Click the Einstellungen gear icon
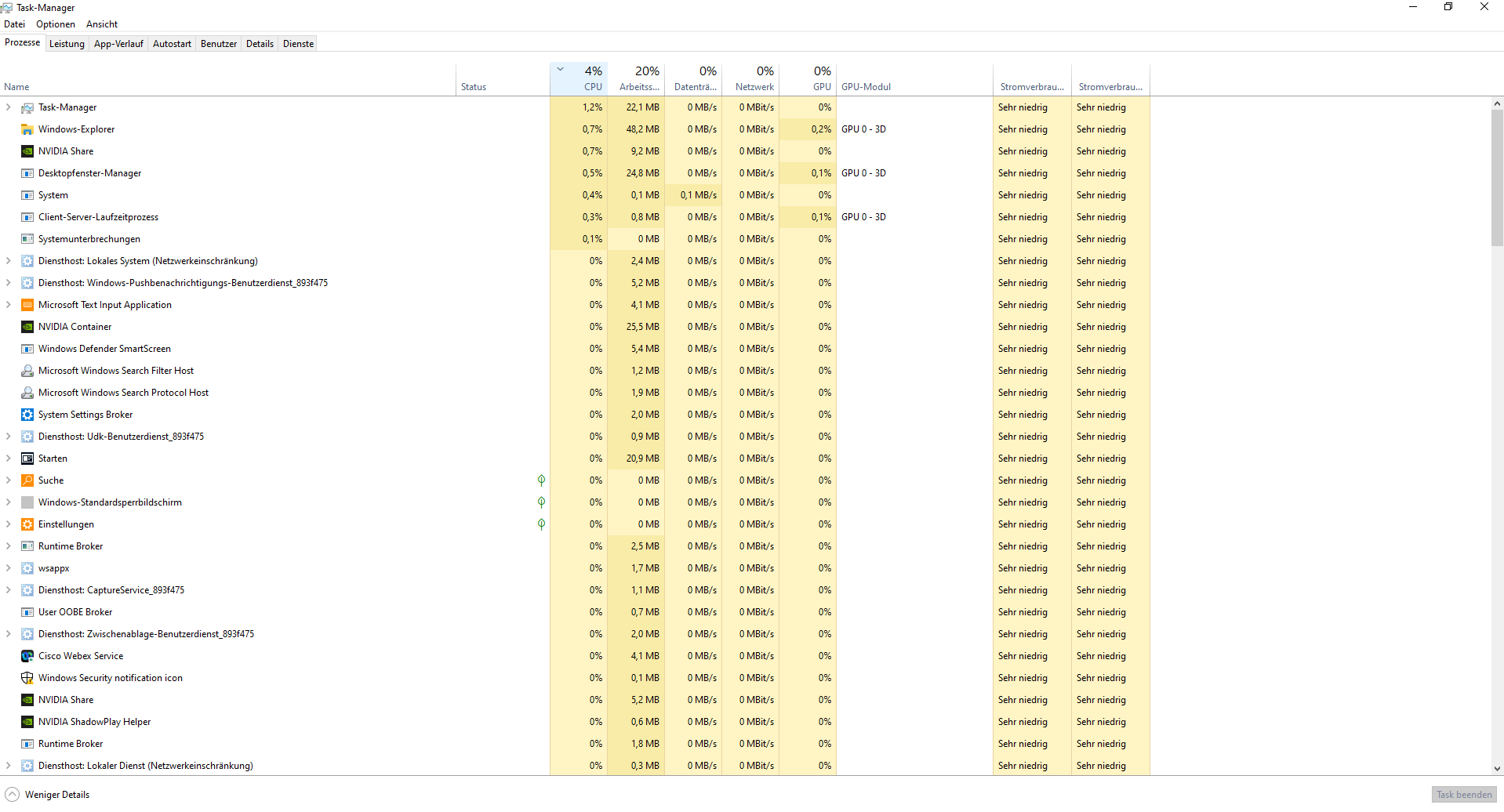 click(x=27, y=524)
